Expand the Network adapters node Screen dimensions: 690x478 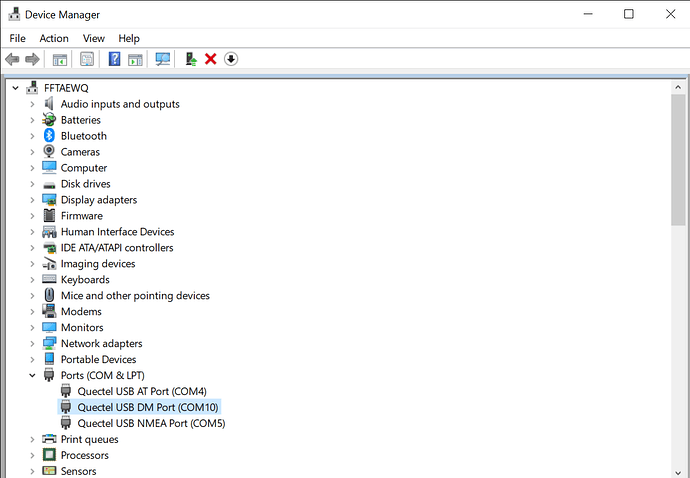(x=32, y=344)
